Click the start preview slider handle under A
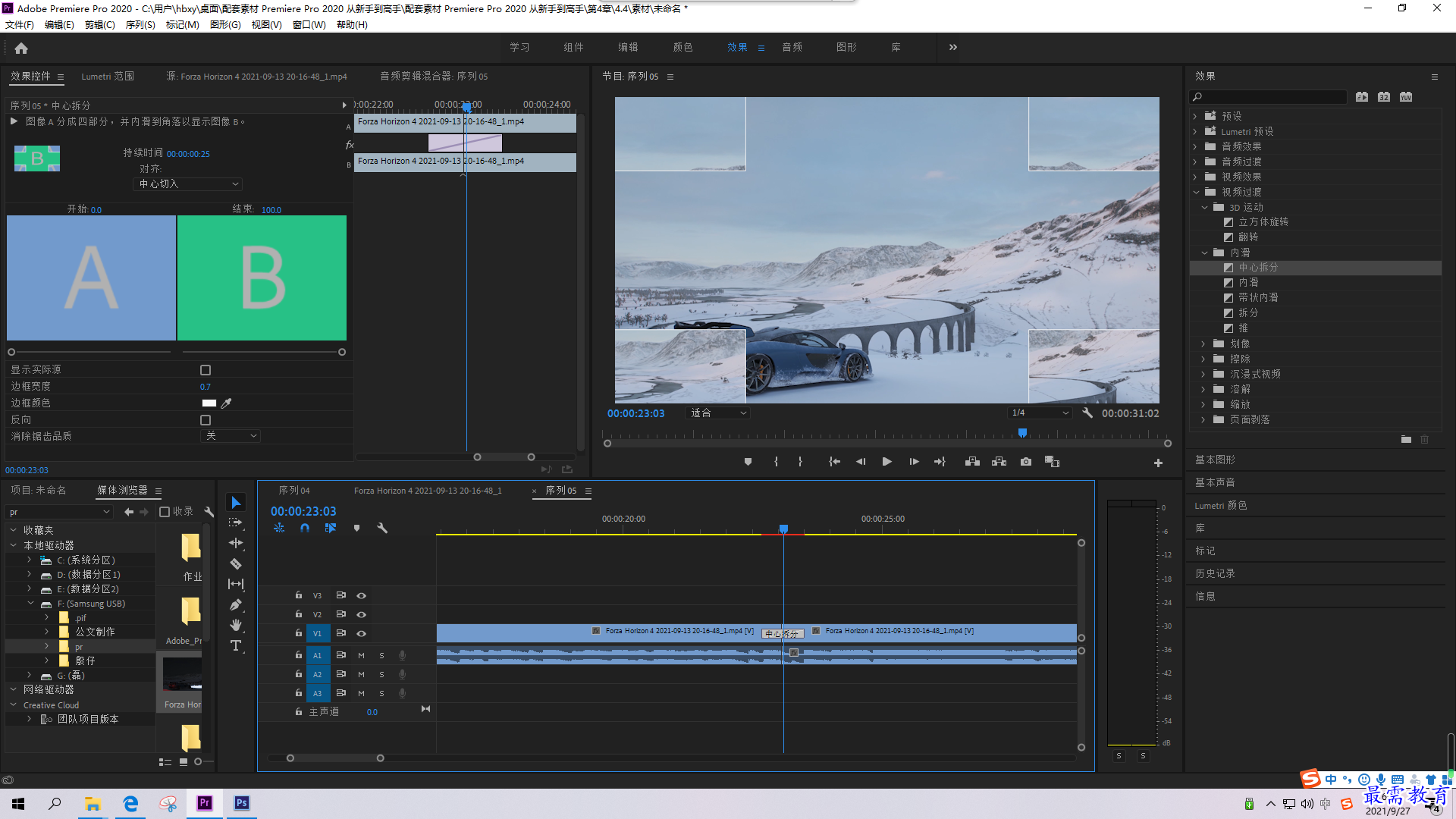The height and width of the screenshot is (819, 1456). pyautogui.click(x=11, y=352)
